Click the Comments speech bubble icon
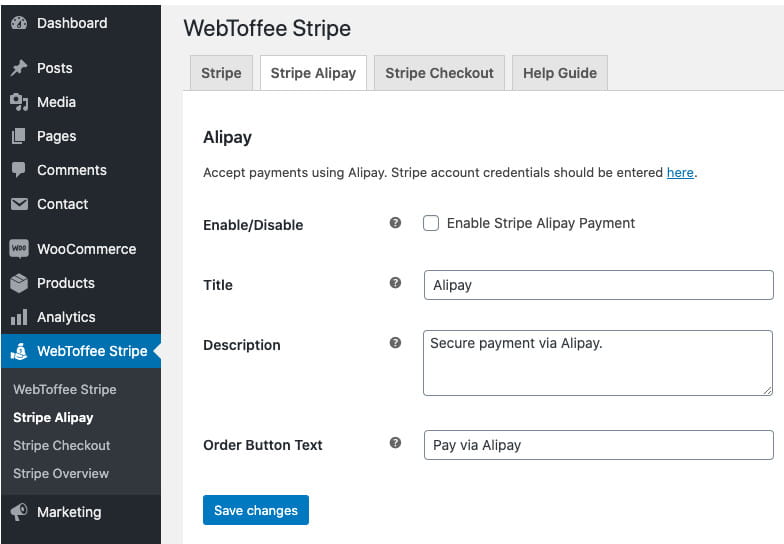Screen dimensions: 784x544 (18, 170)
